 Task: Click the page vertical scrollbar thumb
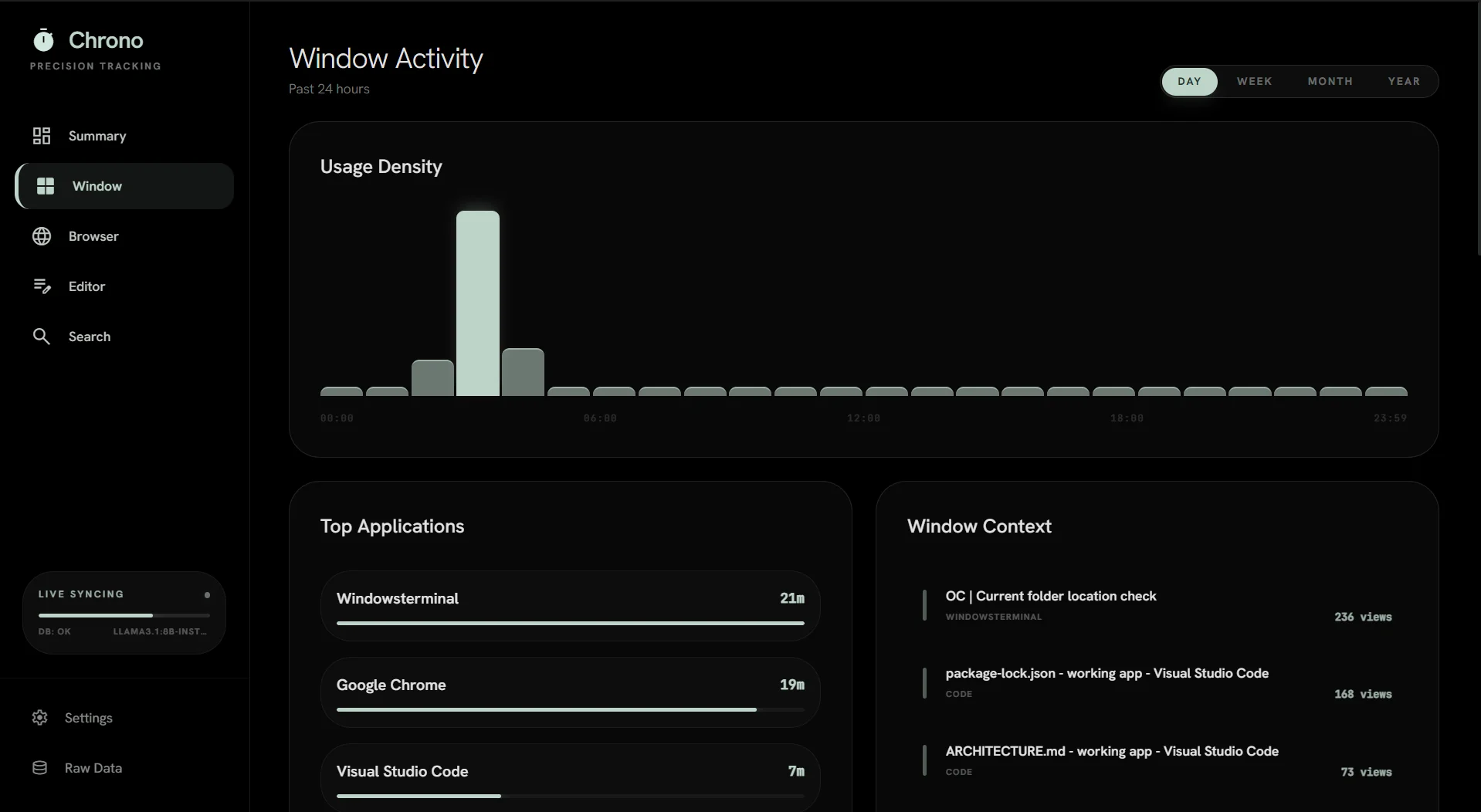1478,128
